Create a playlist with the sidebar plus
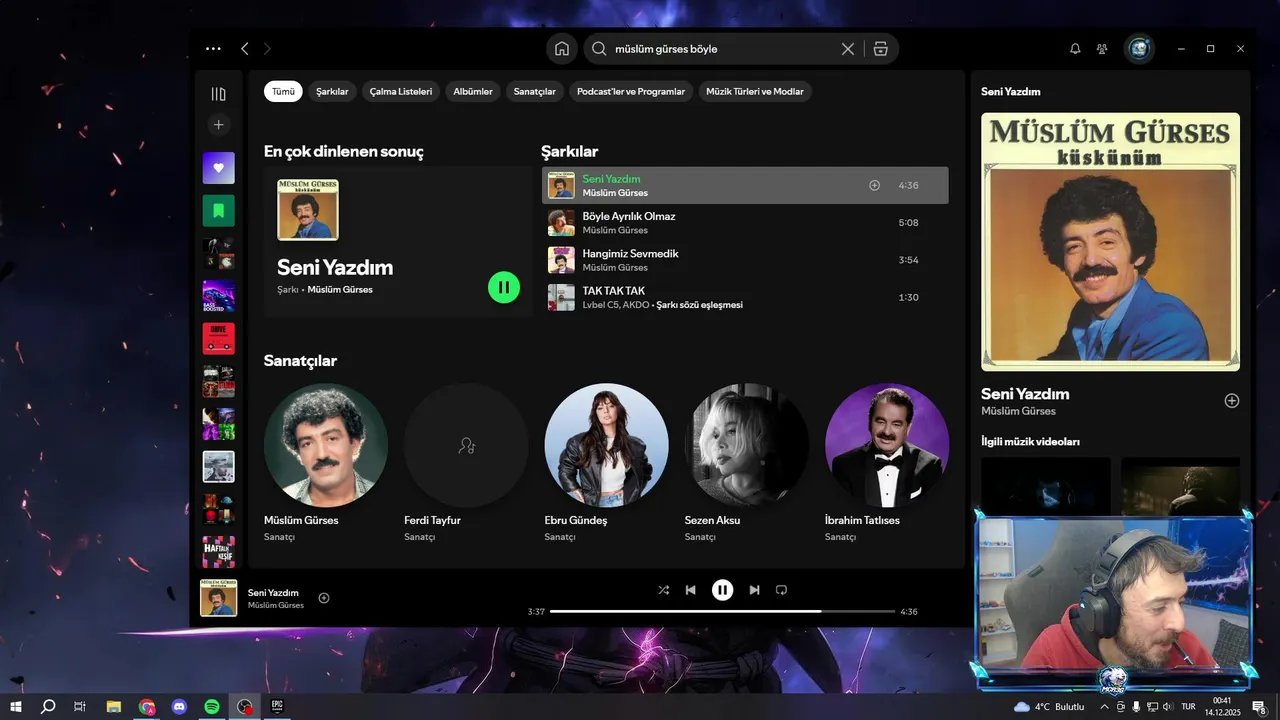1280x720 pixels. 219,125
